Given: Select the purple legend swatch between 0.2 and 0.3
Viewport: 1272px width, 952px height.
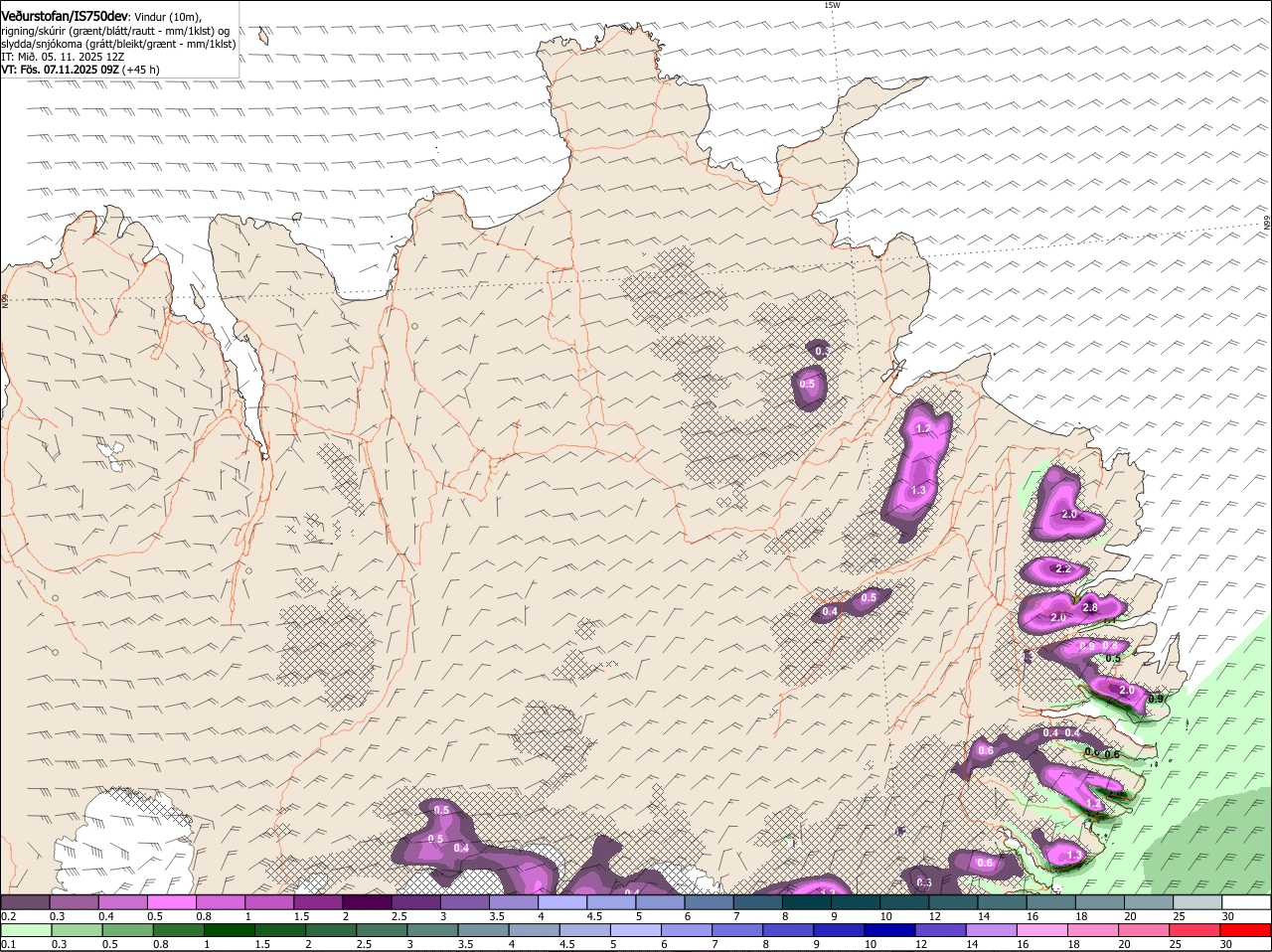Looking at the screenshot, I should tap(25, 902).
